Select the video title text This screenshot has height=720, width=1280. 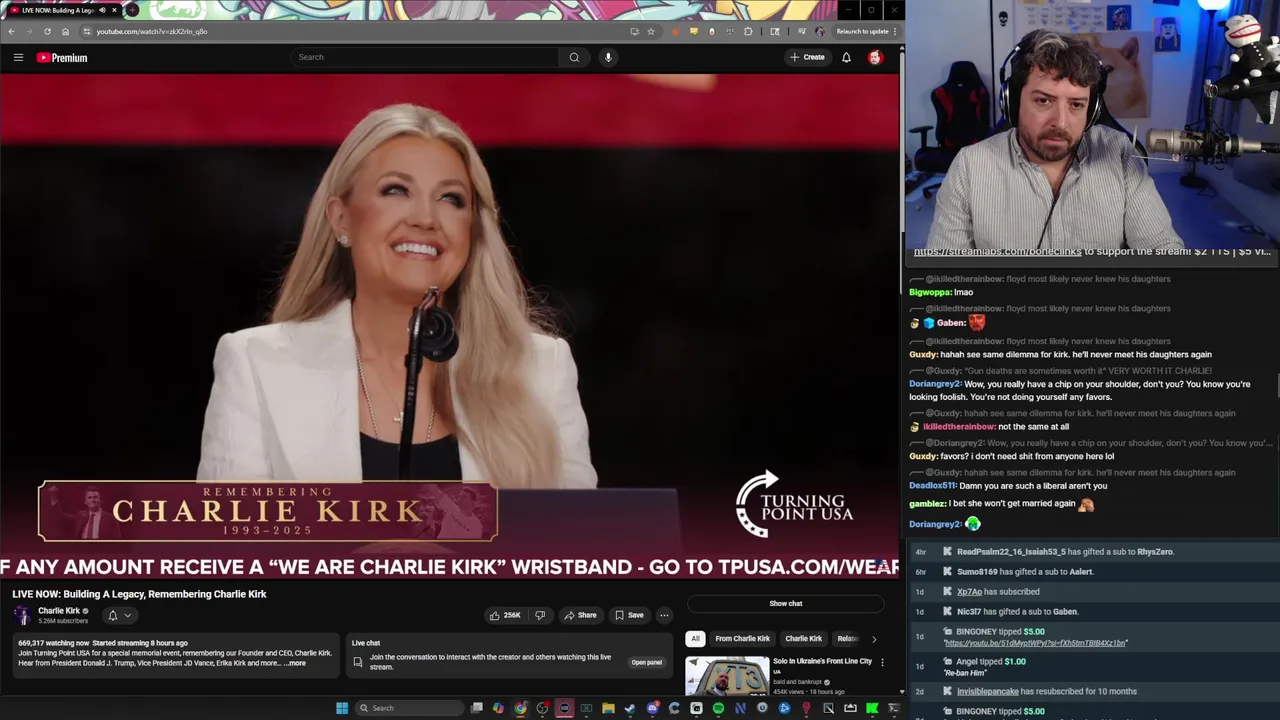click(139, 594)
